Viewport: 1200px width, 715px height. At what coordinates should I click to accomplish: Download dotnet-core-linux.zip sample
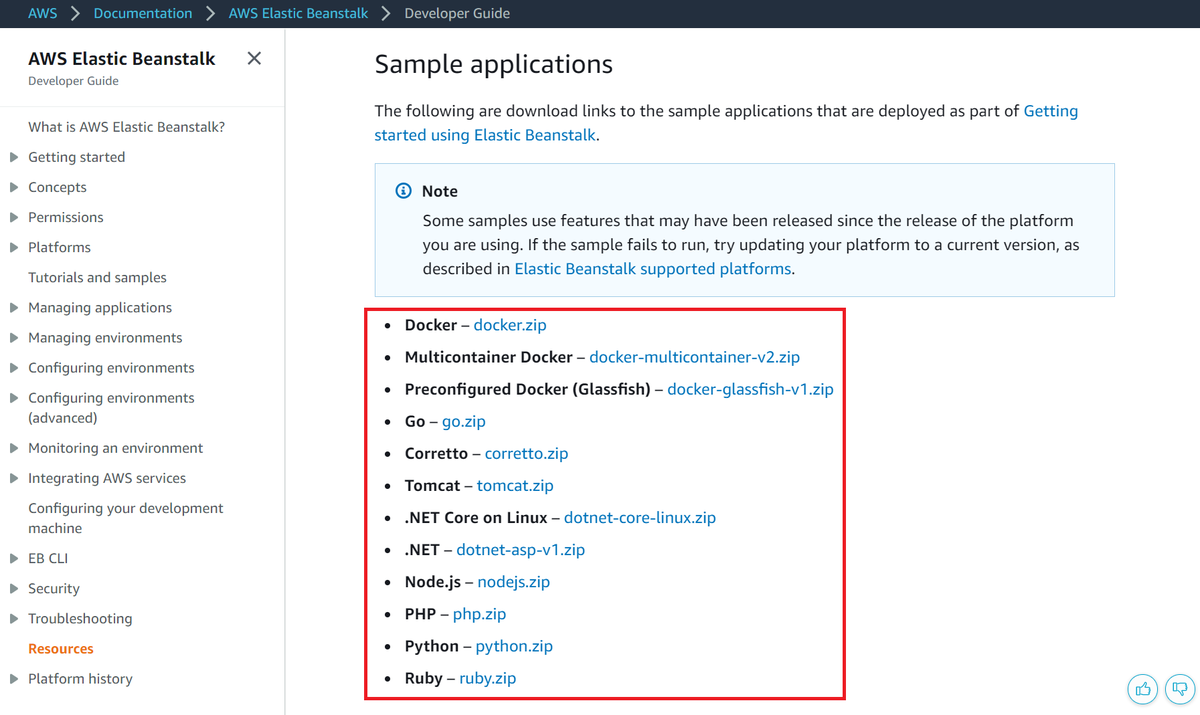(x=640, y=517)
